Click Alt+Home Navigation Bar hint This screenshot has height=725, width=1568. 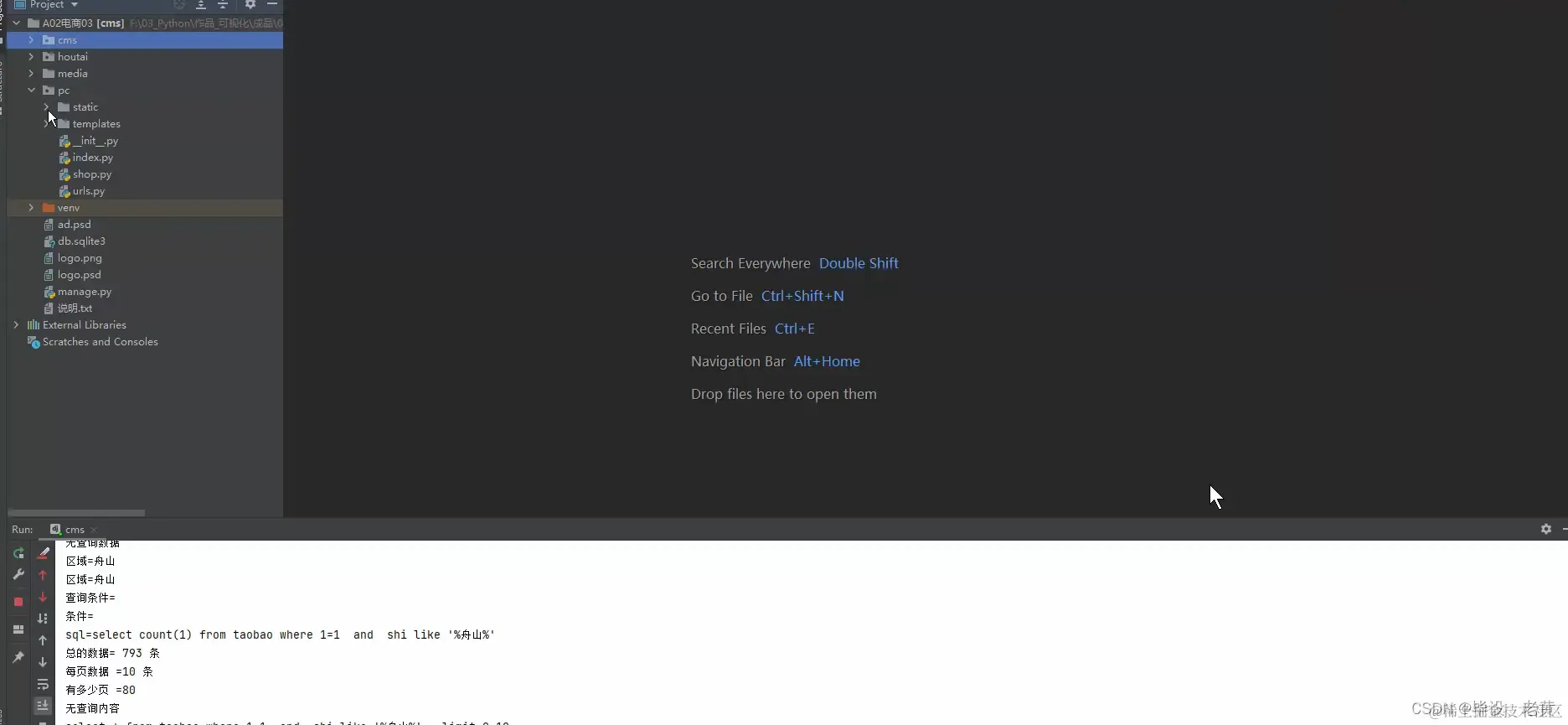[x=827, y=361]
